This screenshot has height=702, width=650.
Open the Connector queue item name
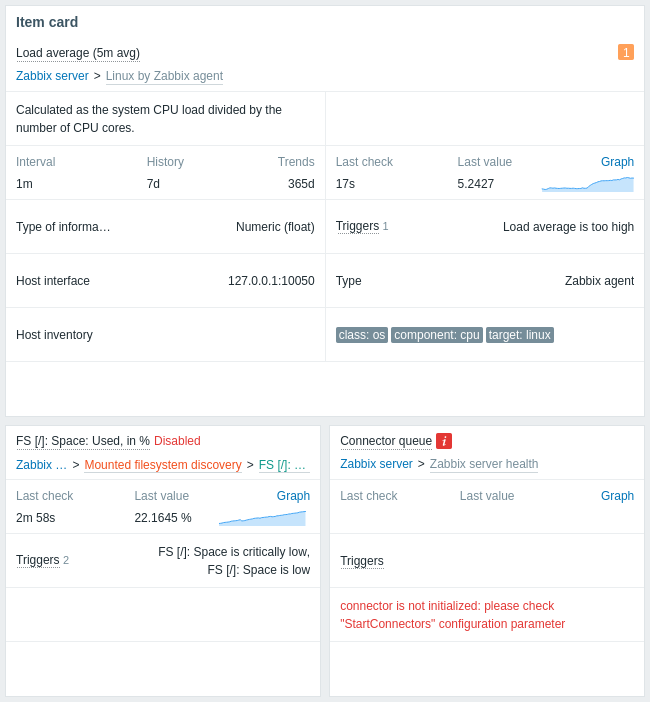tap(386, 441)
